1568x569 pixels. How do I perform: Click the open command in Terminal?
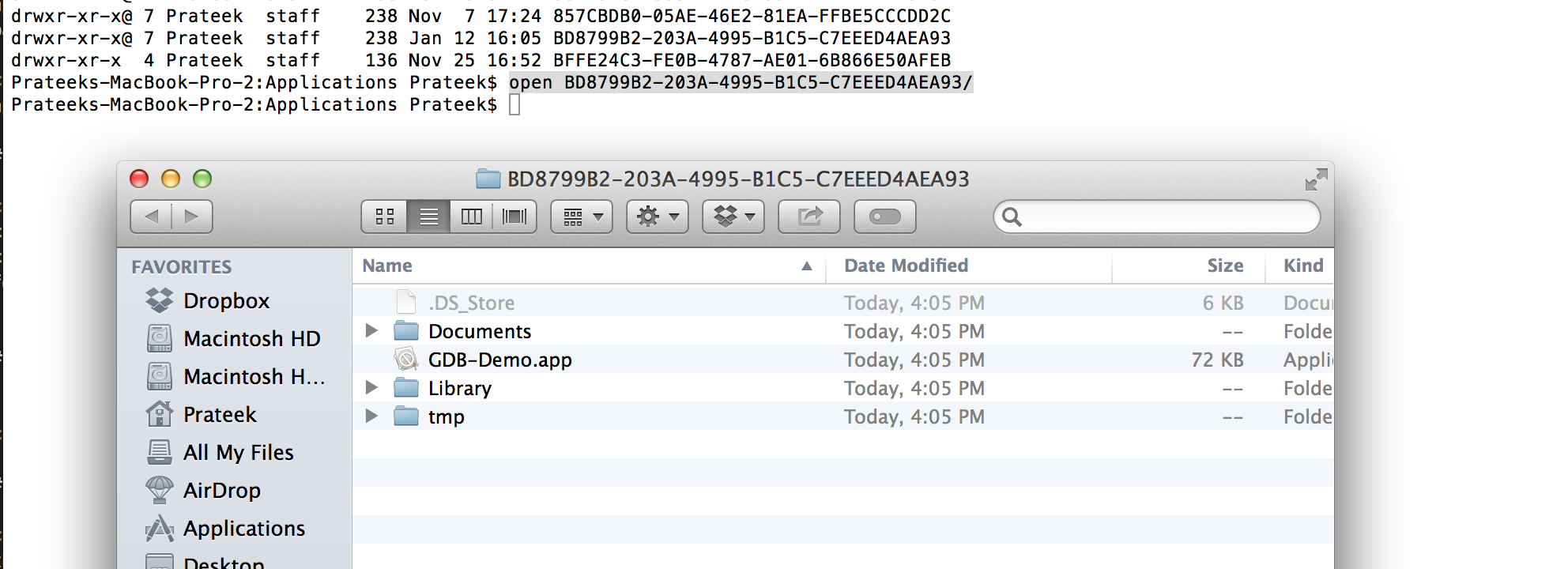[x=741, y=82]
